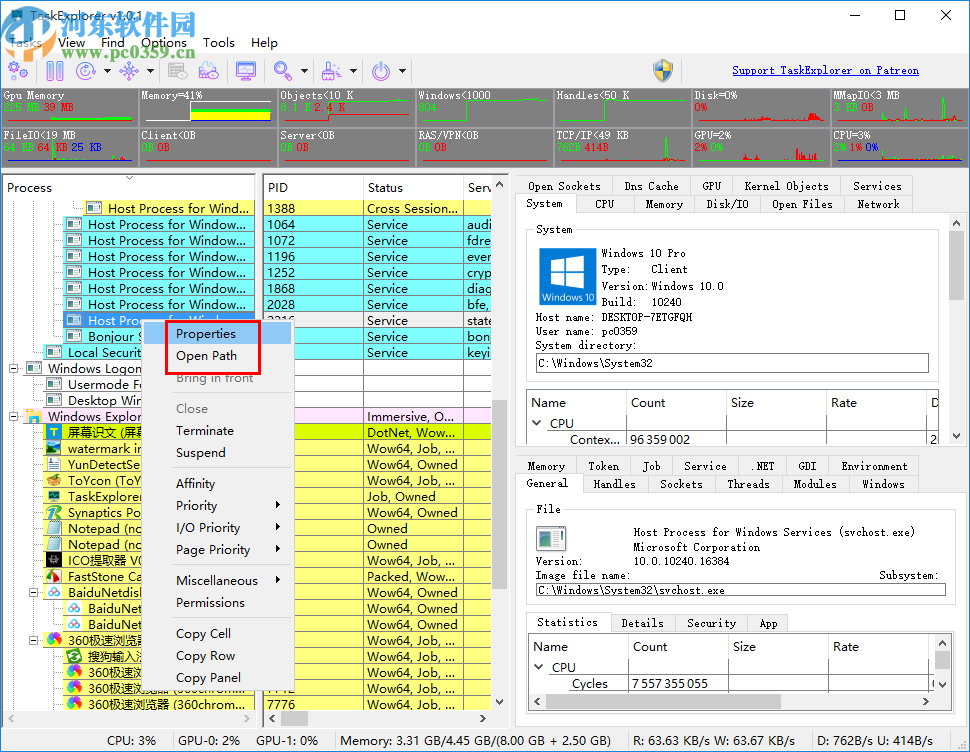Click the magnifier find icon in toolbar
The height and width of the screenshot is (752, 970).
point(282,71)
